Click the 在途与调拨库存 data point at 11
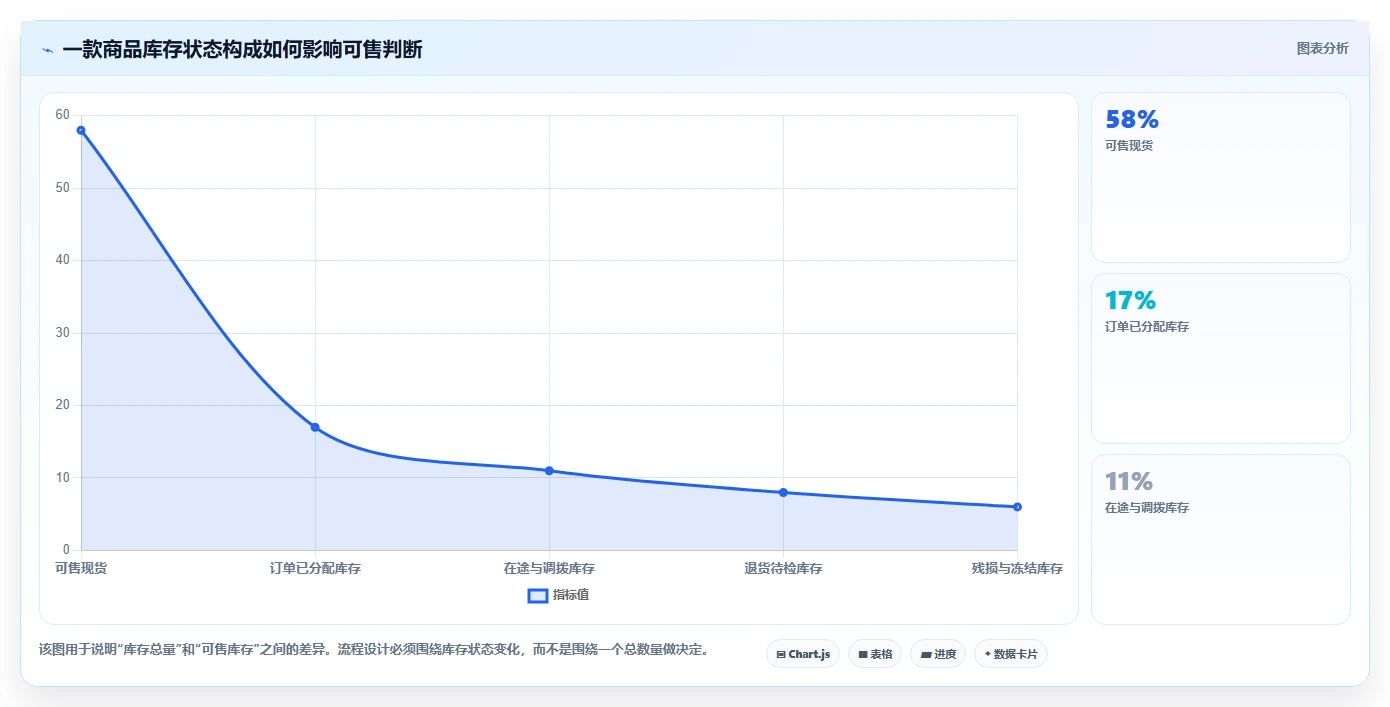This screenshot has height=707, width=1390. click(x=549, y=471)
